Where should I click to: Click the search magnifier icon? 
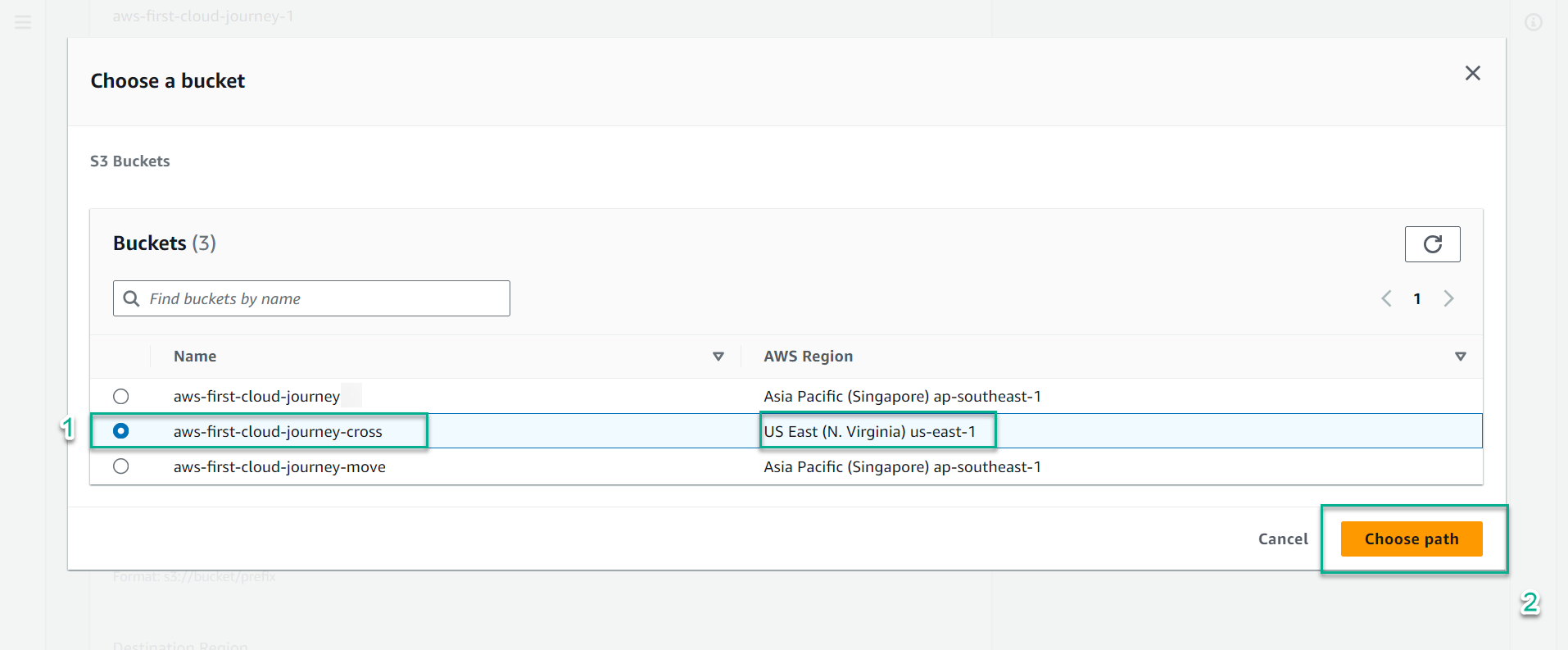131,298
